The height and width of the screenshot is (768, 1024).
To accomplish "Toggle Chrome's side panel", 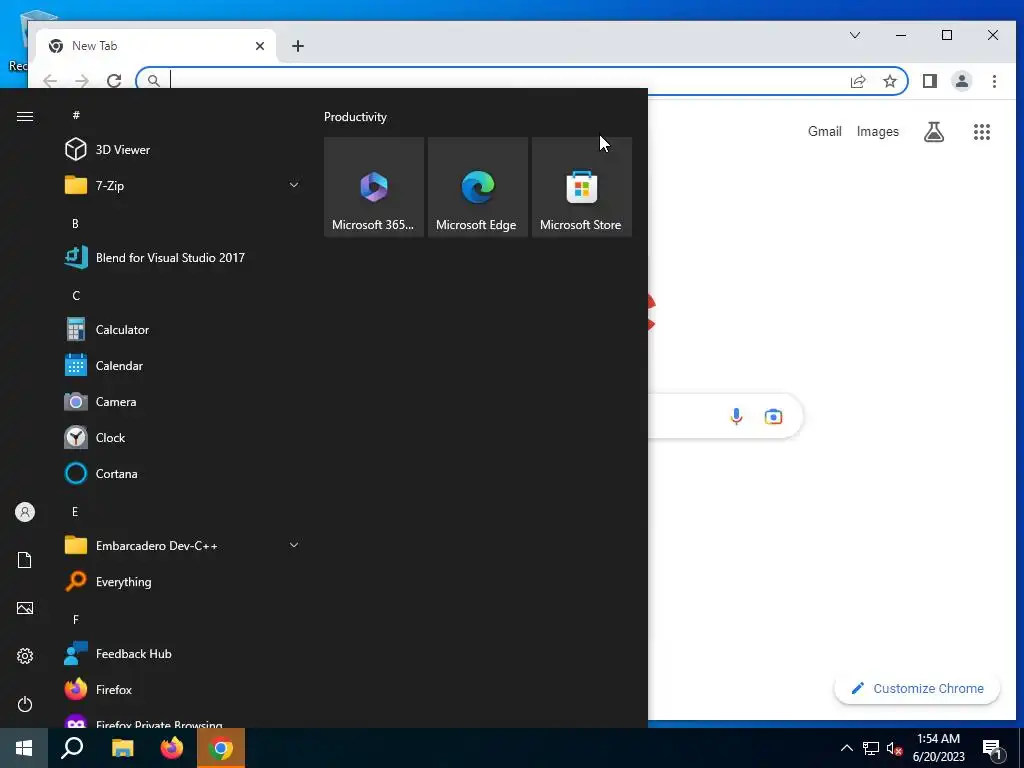I will point(930,81).
